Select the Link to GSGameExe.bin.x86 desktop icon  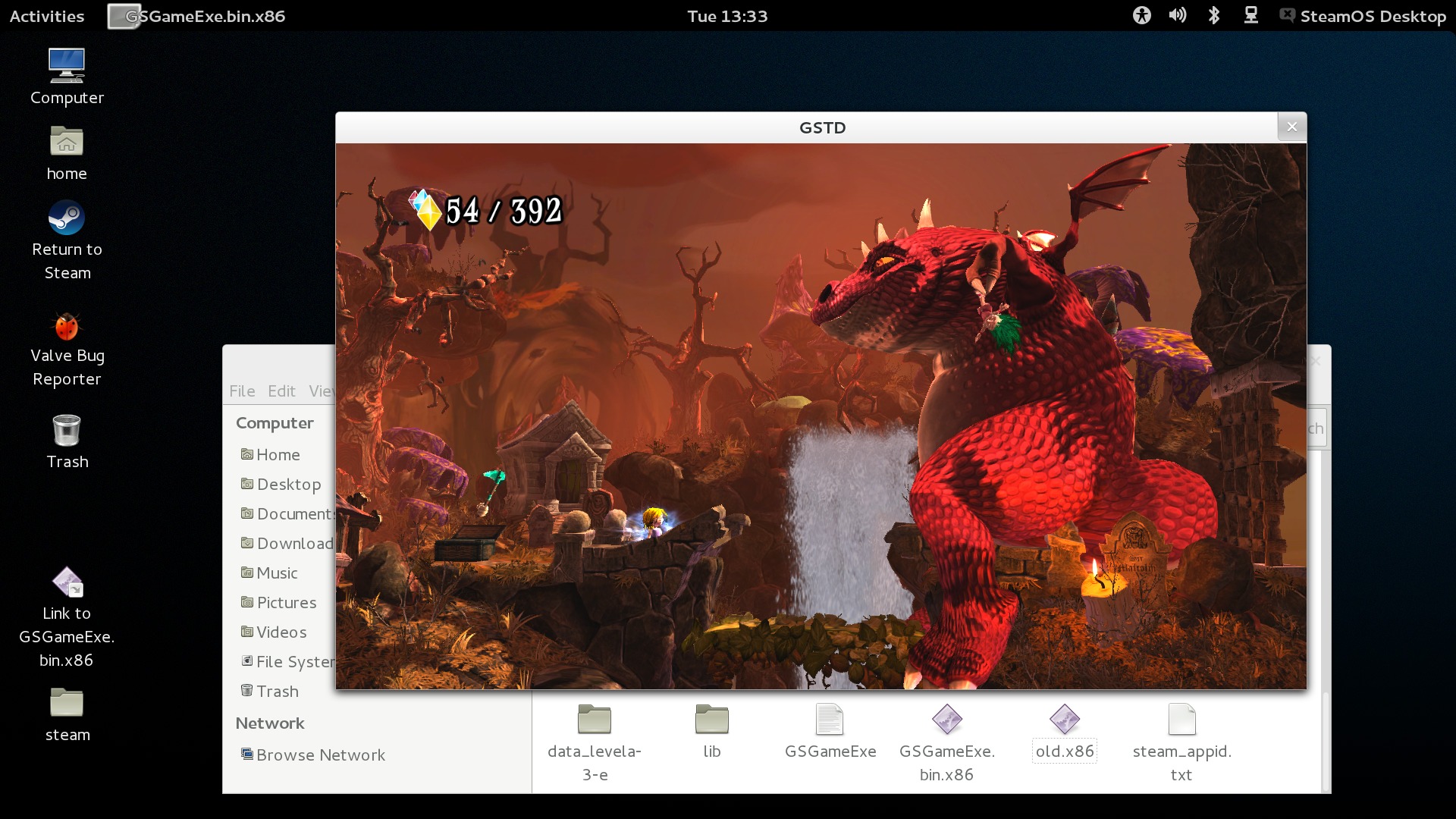[67, 617]
